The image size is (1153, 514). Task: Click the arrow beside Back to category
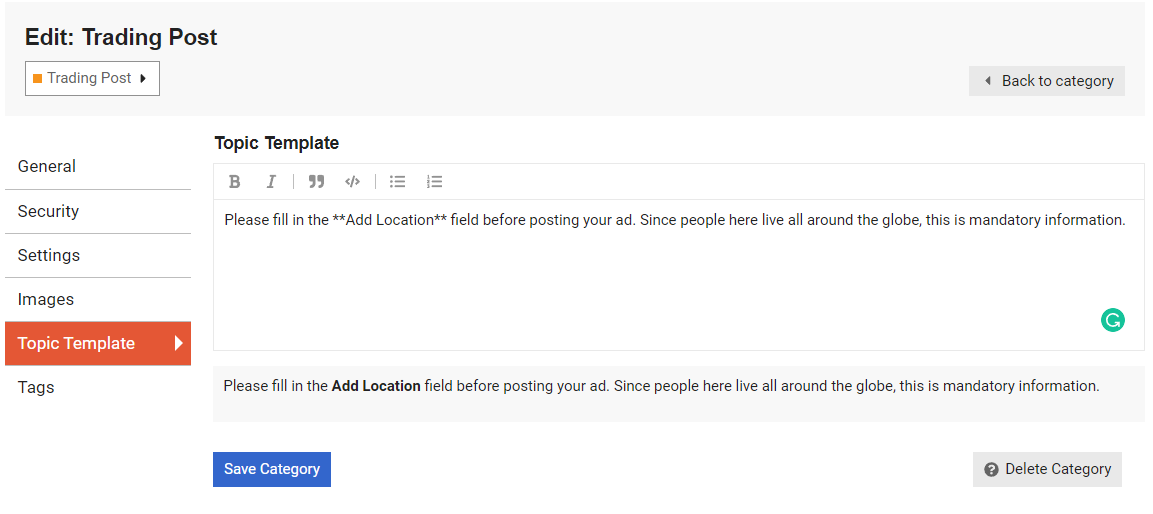tap(988, 81)
